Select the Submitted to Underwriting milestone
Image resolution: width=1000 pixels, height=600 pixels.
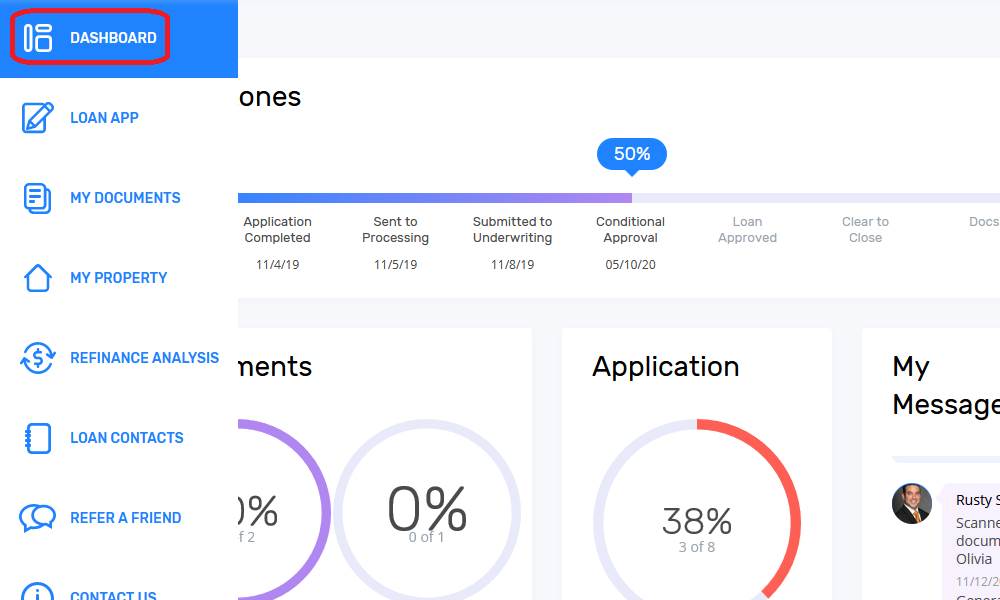pyautogui.click(x=512, y=230)
